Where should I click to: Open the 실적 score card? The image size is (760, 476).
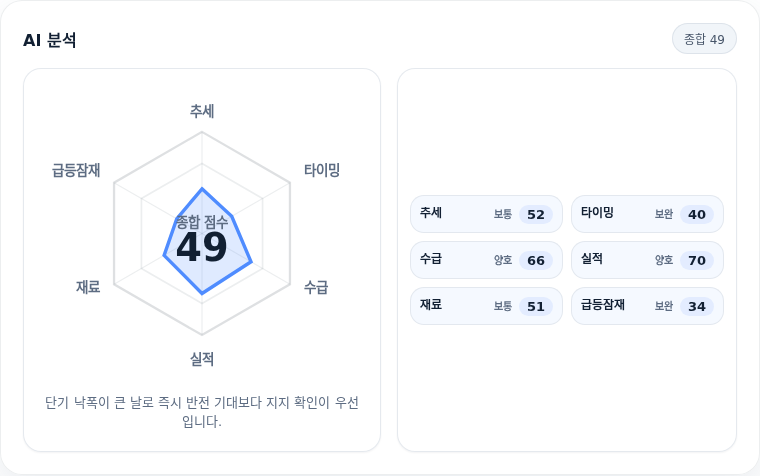coord(647,260)
